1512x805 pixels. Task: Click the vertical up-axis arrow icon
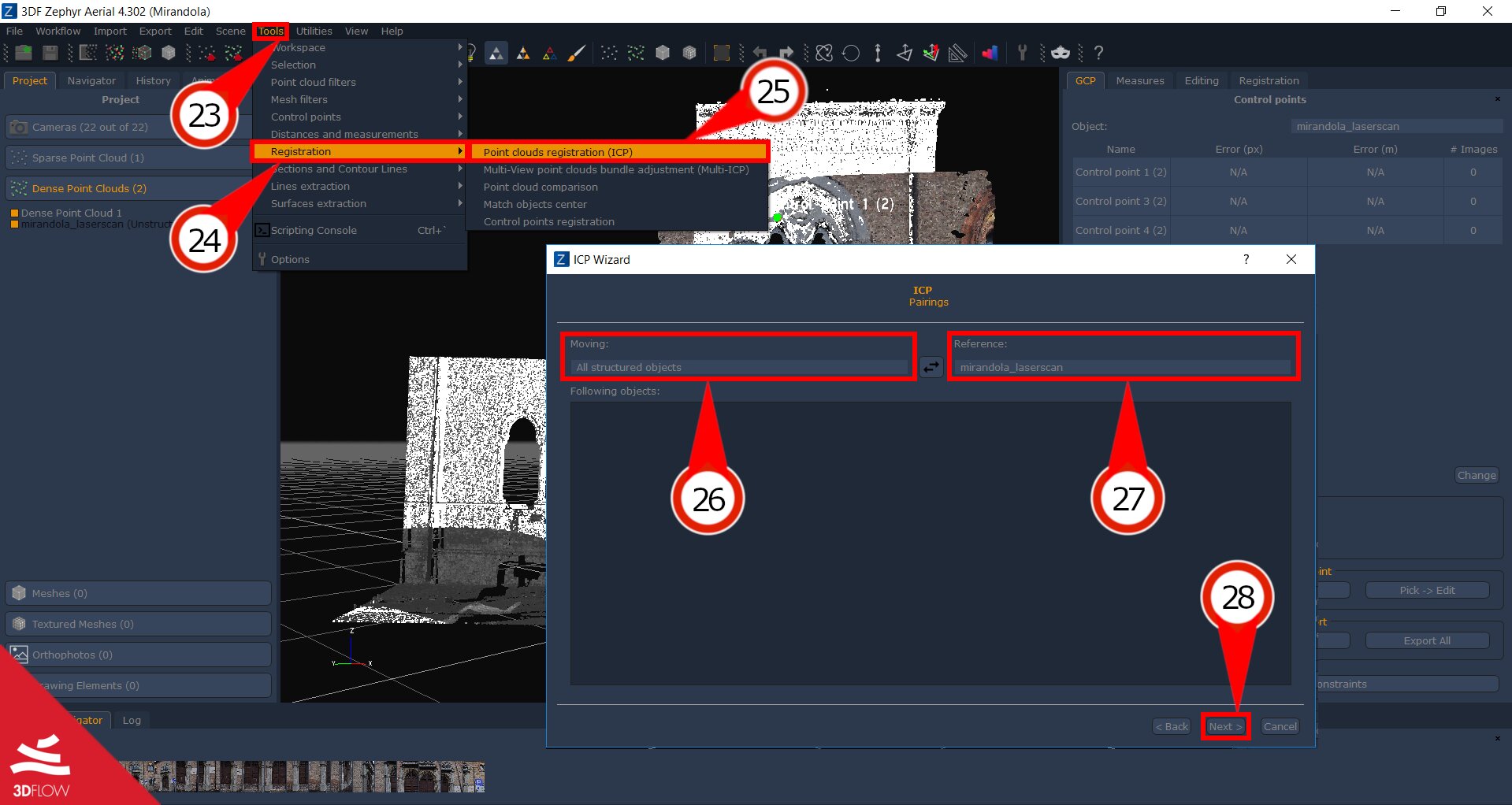[x=878, y=53]
